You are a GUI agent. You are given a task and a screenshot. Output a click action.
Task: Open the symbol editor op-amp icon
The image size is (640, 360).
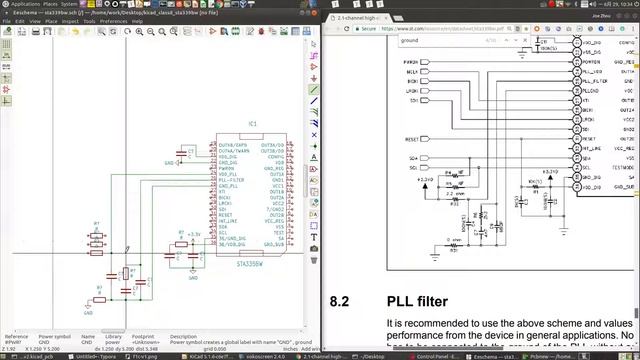[x=212, y=31]
